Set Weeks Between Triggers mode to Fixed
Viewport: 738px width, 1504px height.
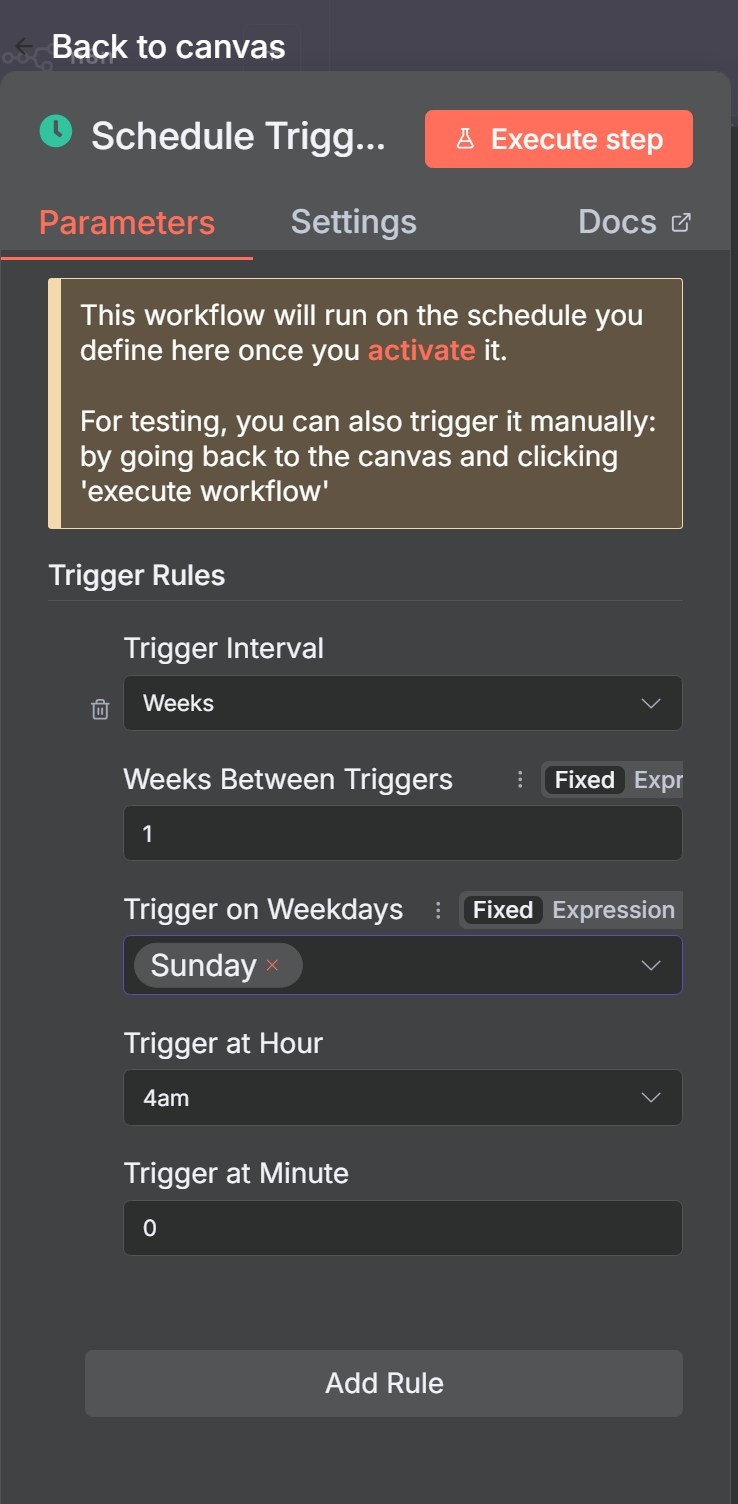tap(584, 780)
